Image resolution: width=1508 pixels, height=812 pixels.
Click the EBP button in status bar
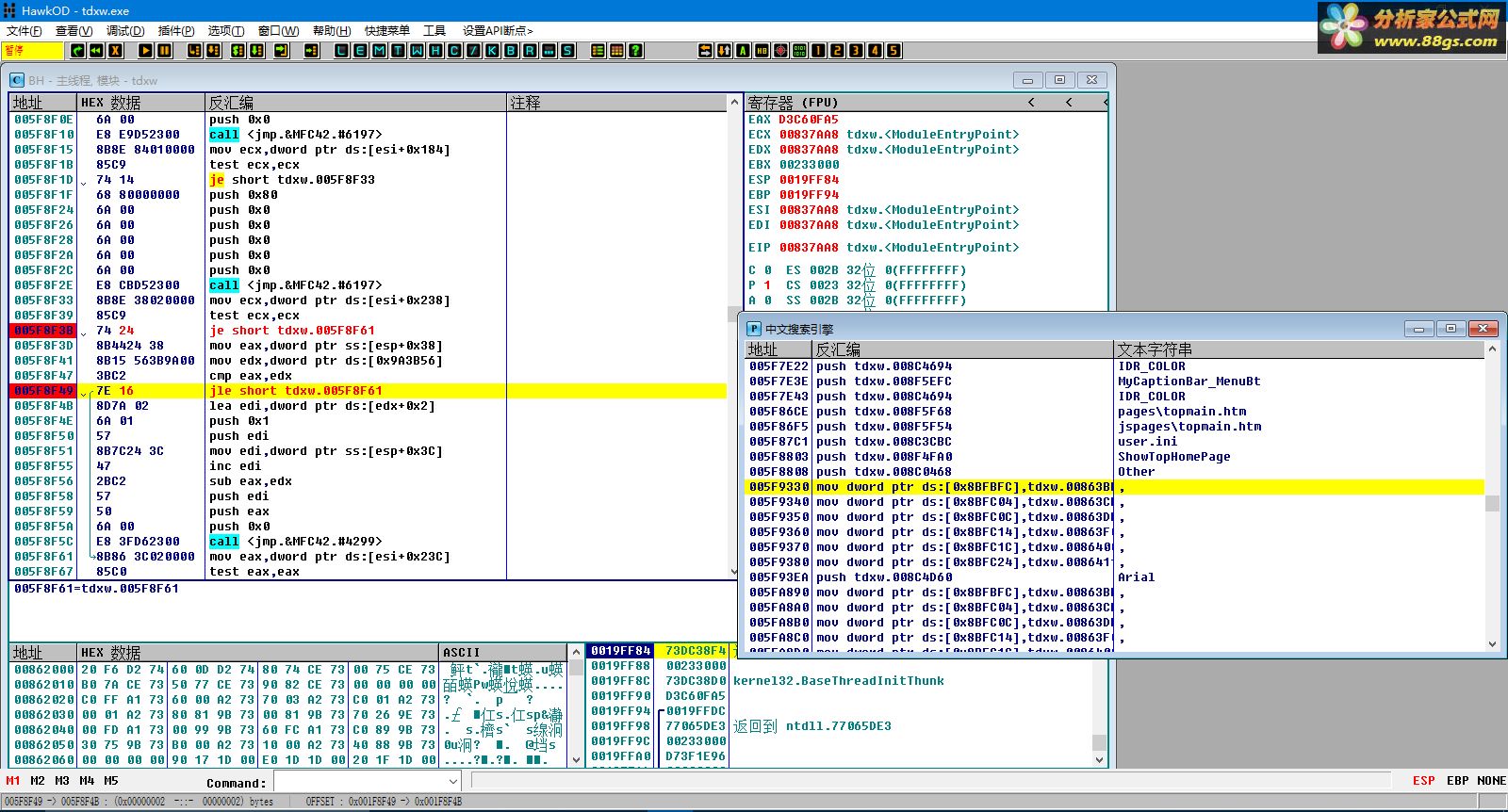tap(1457, 781)
